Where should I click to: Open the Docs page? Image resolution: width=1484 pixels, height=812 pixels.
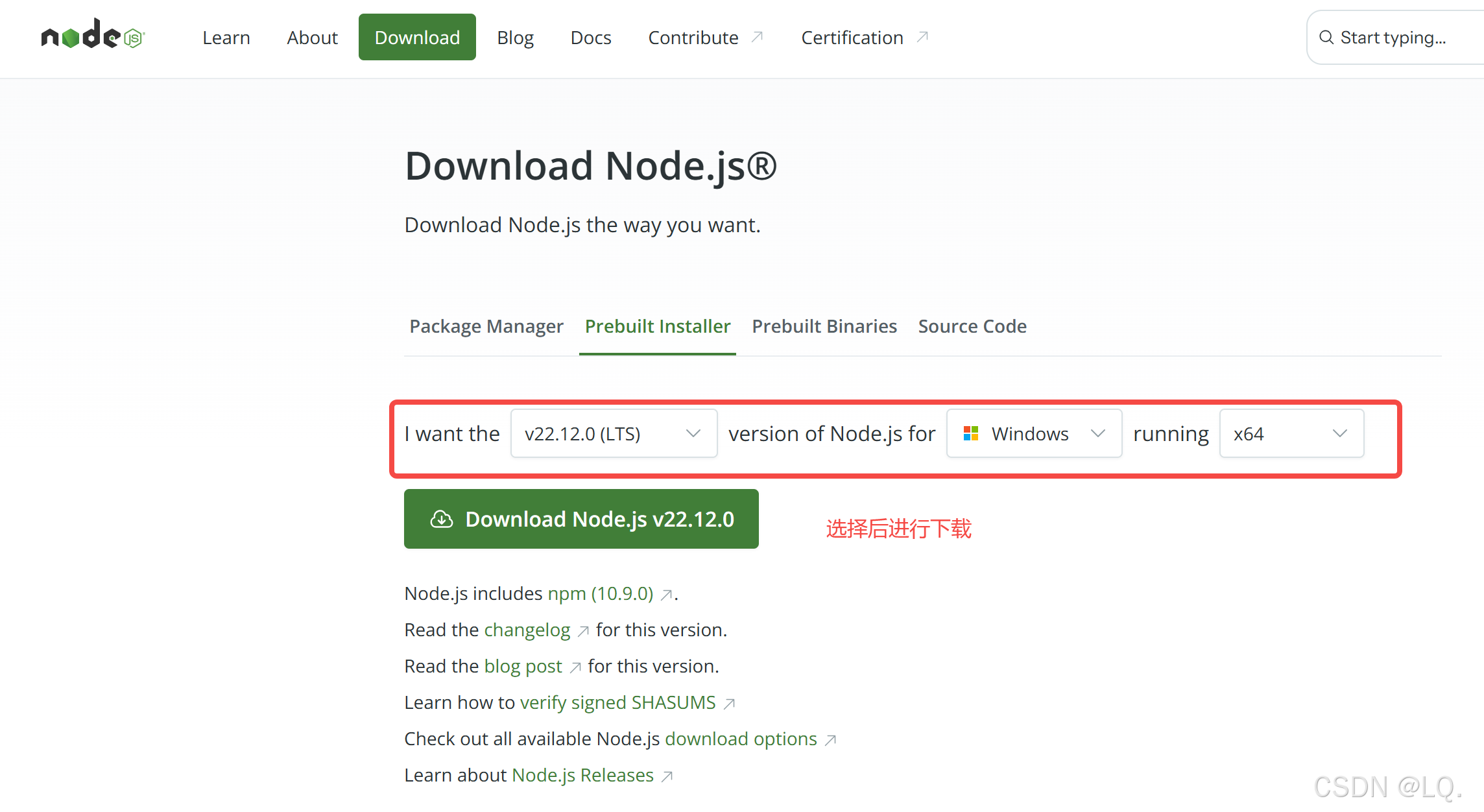coord(591,38)
